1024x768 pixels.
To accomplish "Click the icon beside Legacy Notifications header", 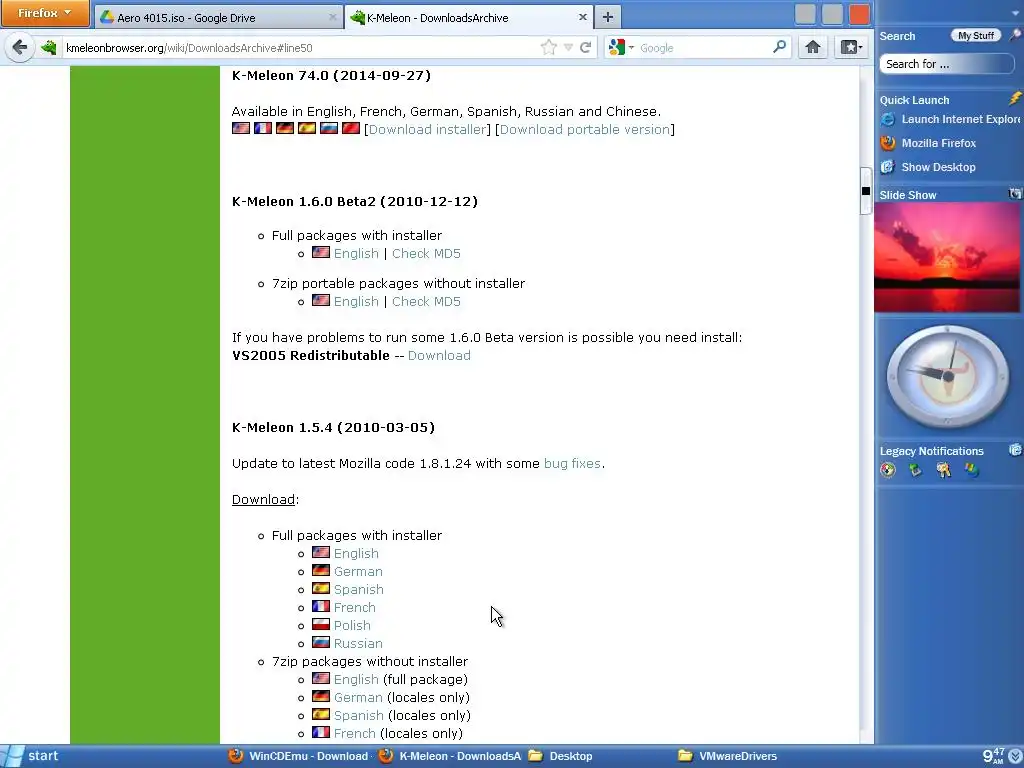I will 1015,450.
